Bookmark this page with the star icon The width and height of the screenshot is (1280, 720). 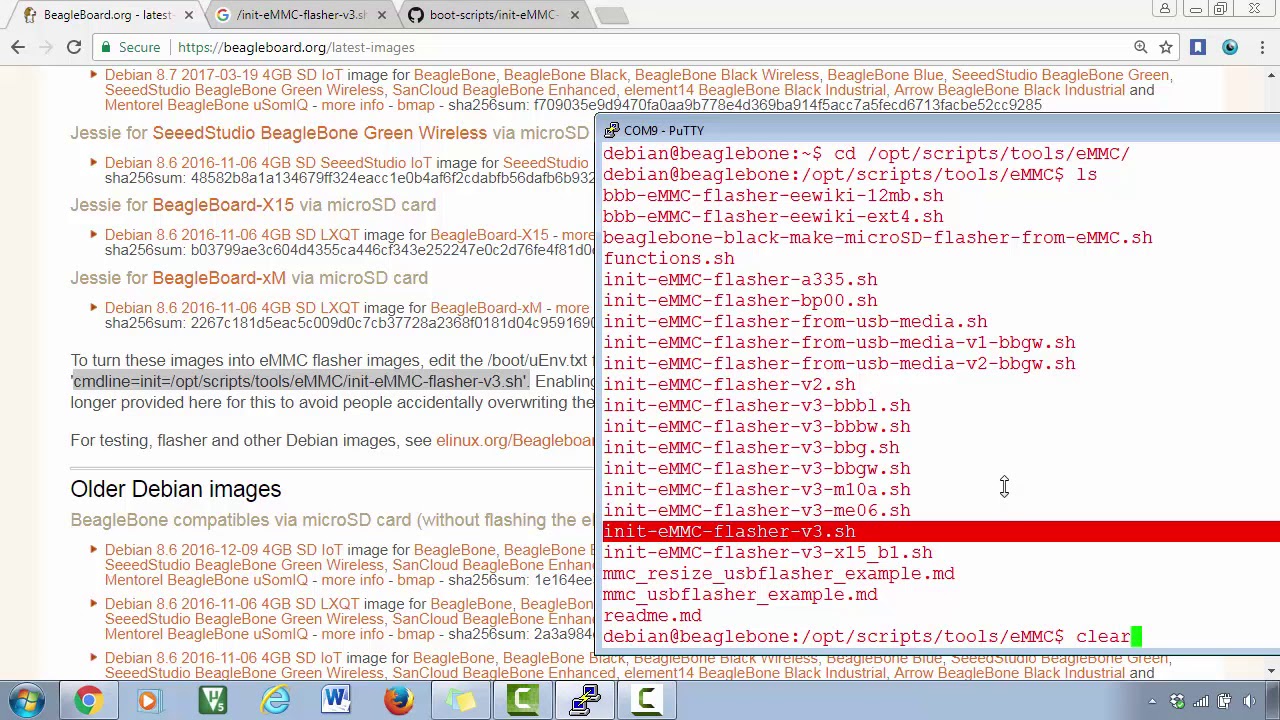pyautogui.click(x=1166, y=47)
